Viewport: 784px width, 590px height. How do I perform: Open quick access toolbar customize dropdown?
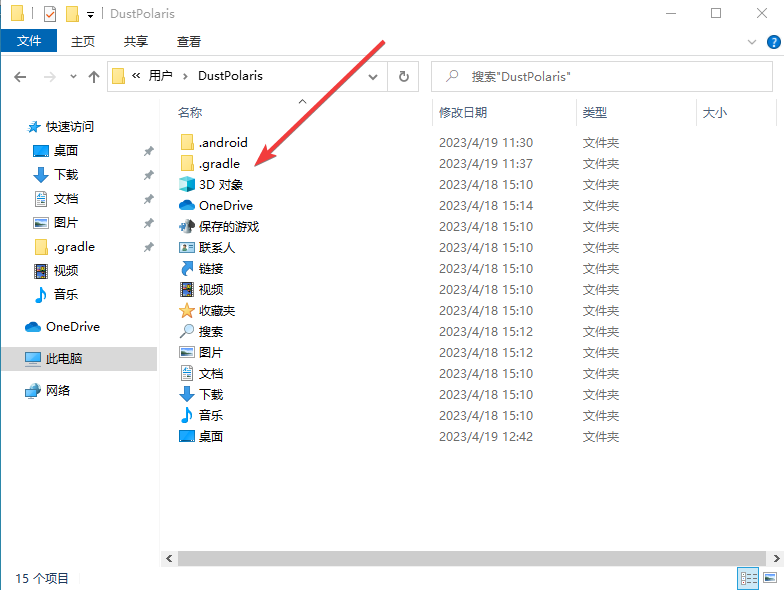point(90,15)
